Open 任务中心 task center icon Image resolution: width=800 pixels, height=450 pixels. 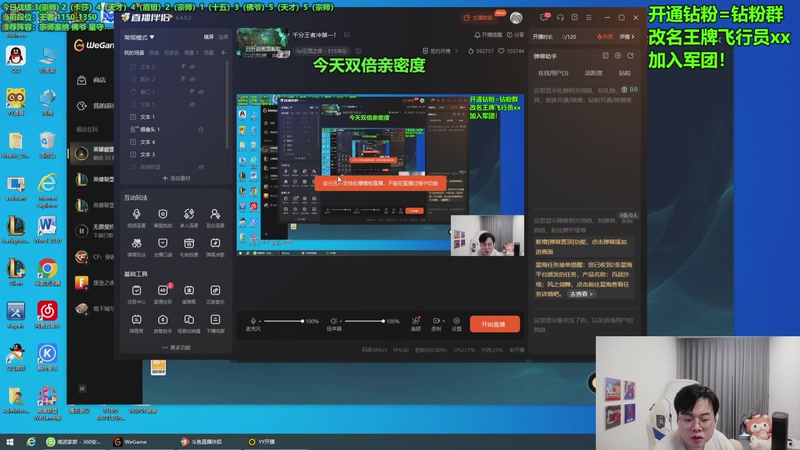[136, 290]
